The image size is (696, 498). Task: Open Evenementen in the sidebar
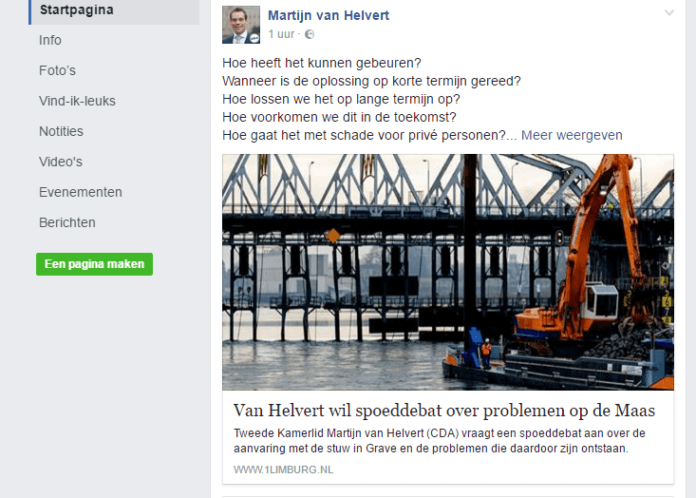[x=80, y=192]
